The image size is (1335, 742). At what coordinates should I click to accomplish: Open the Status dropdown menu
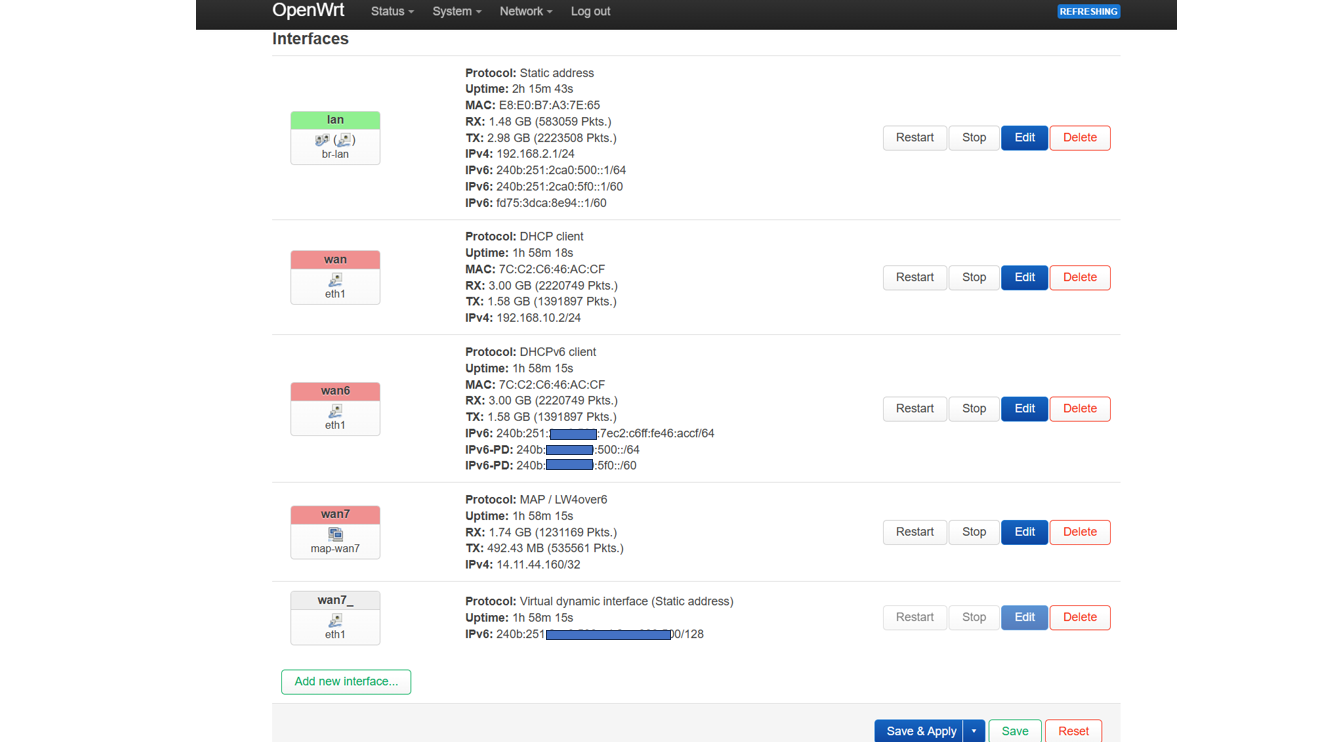tap(392, 12)
